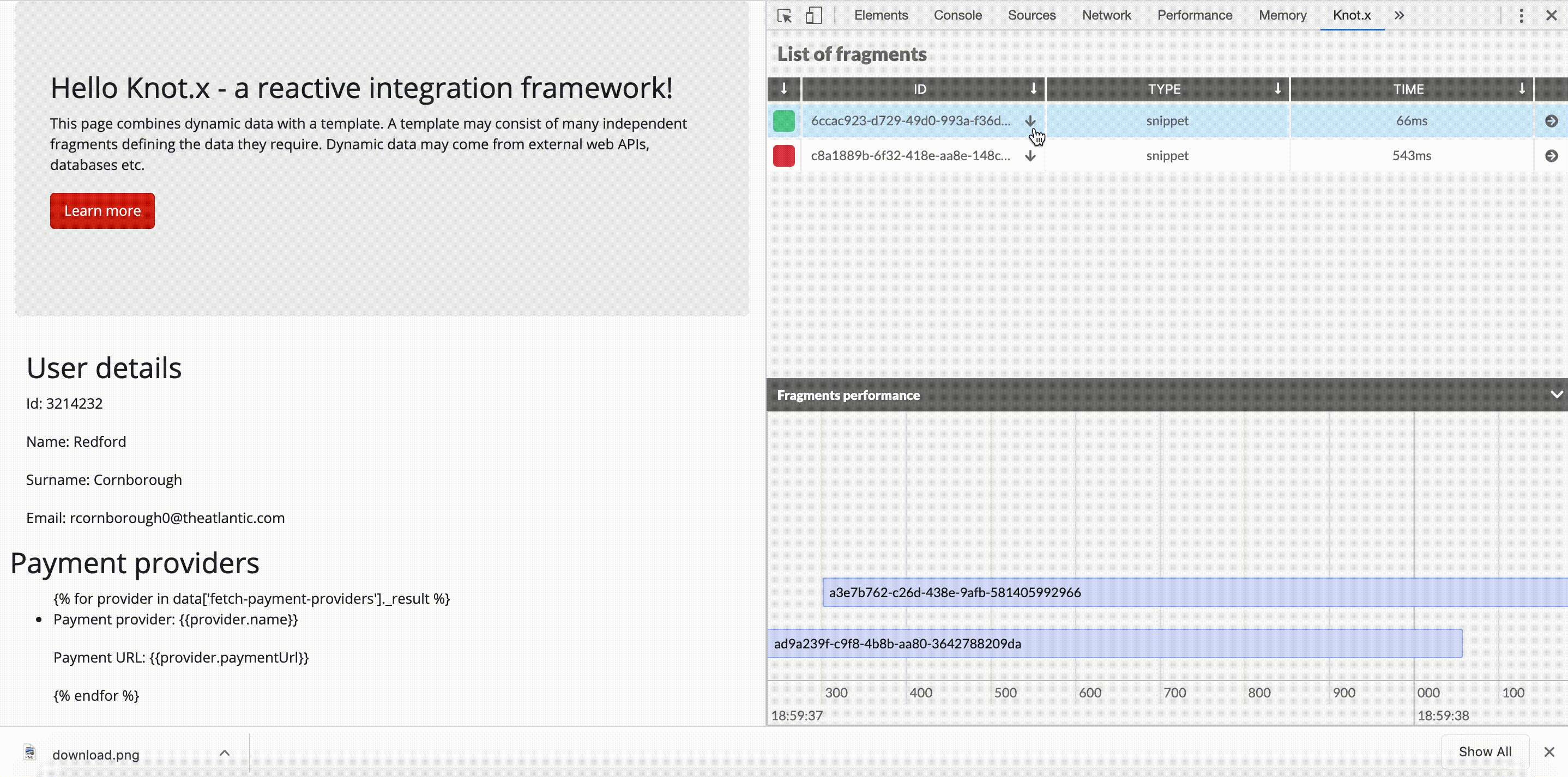Collapse the Fragments performance panel chevron
Image resolution: width=1568 pixels, height=777 pixels.
(1557, 394)
